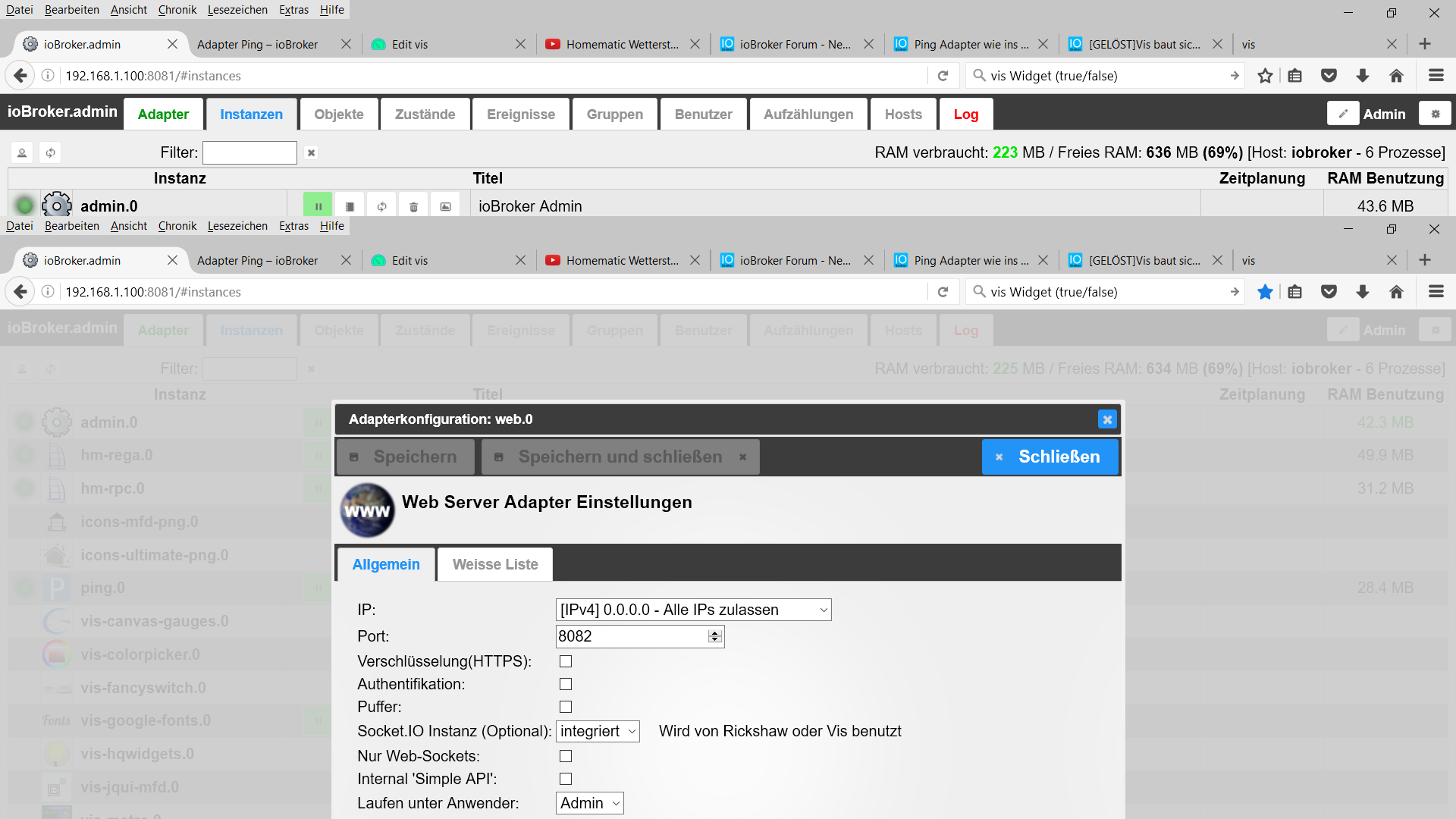Open the Objekte tab in the upper window
This screenshot has height=819, width=1456.
click(x=339, y=115)
